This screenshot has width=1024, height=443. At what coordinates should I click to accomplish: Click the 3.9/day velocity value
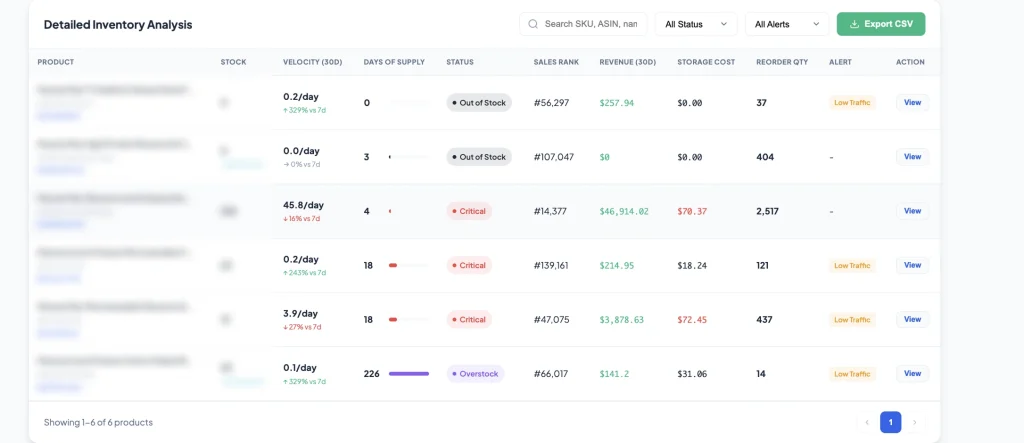(300, 314)
